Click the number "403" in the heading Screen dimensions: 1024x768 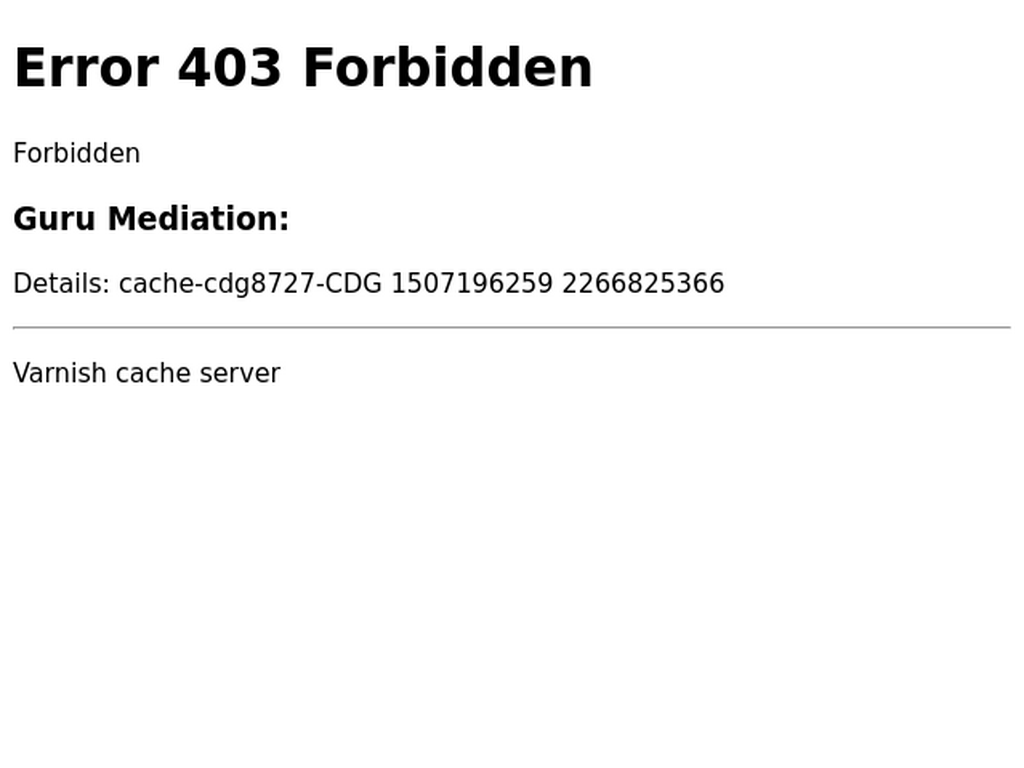229,68
